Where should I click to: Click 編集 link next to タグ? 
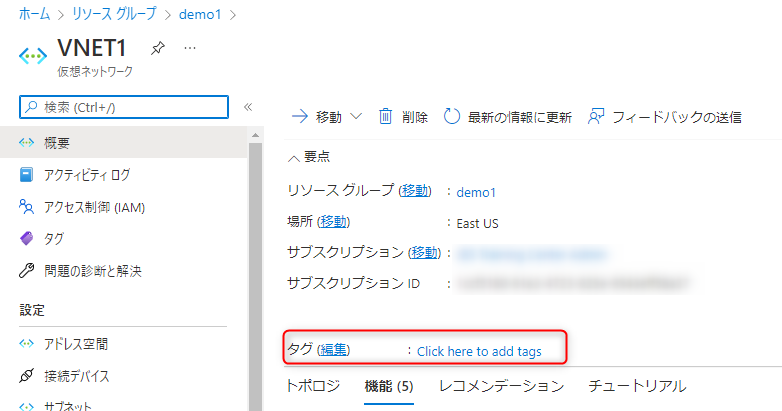click(x=333, y=350)
